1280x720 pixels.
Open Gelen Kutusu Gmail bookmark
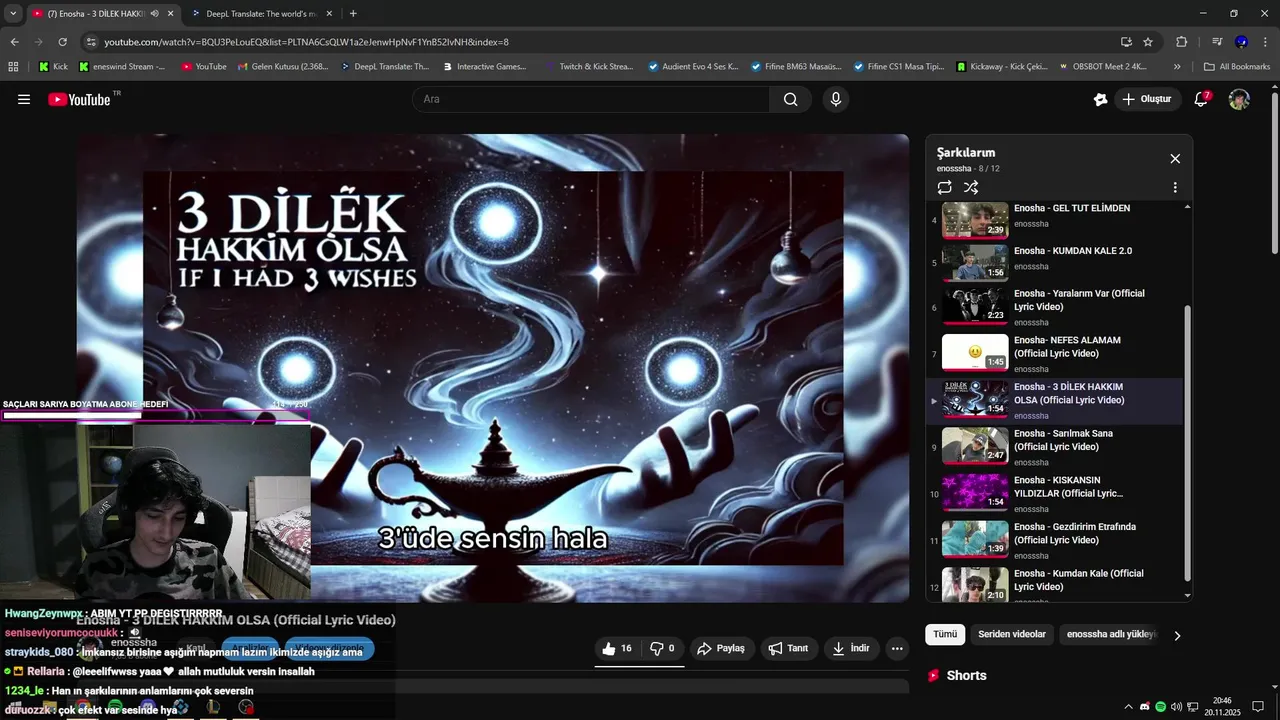[x=282, y=67]
